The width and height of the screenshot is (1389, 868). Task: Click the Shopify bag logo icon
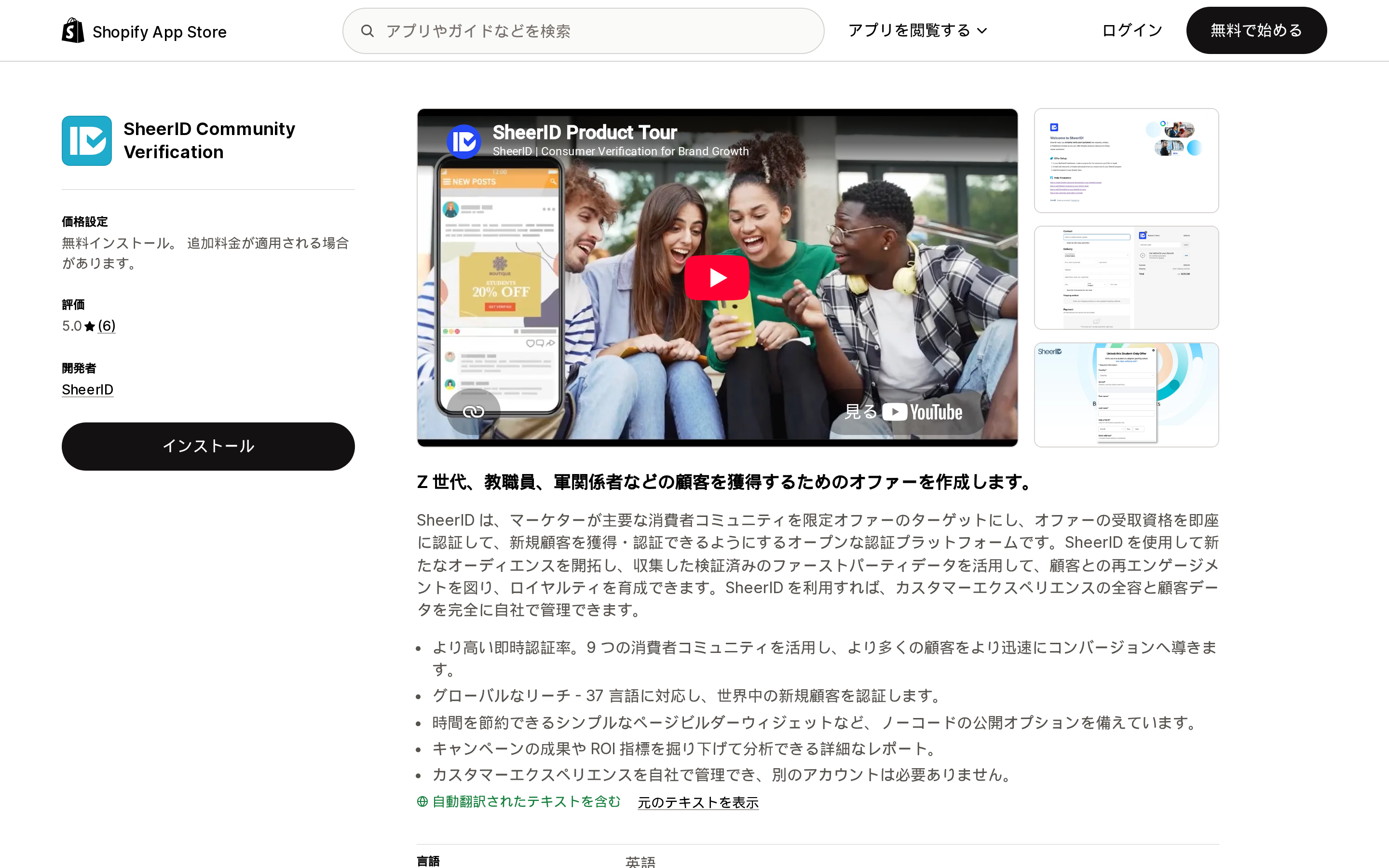point(73,30)
